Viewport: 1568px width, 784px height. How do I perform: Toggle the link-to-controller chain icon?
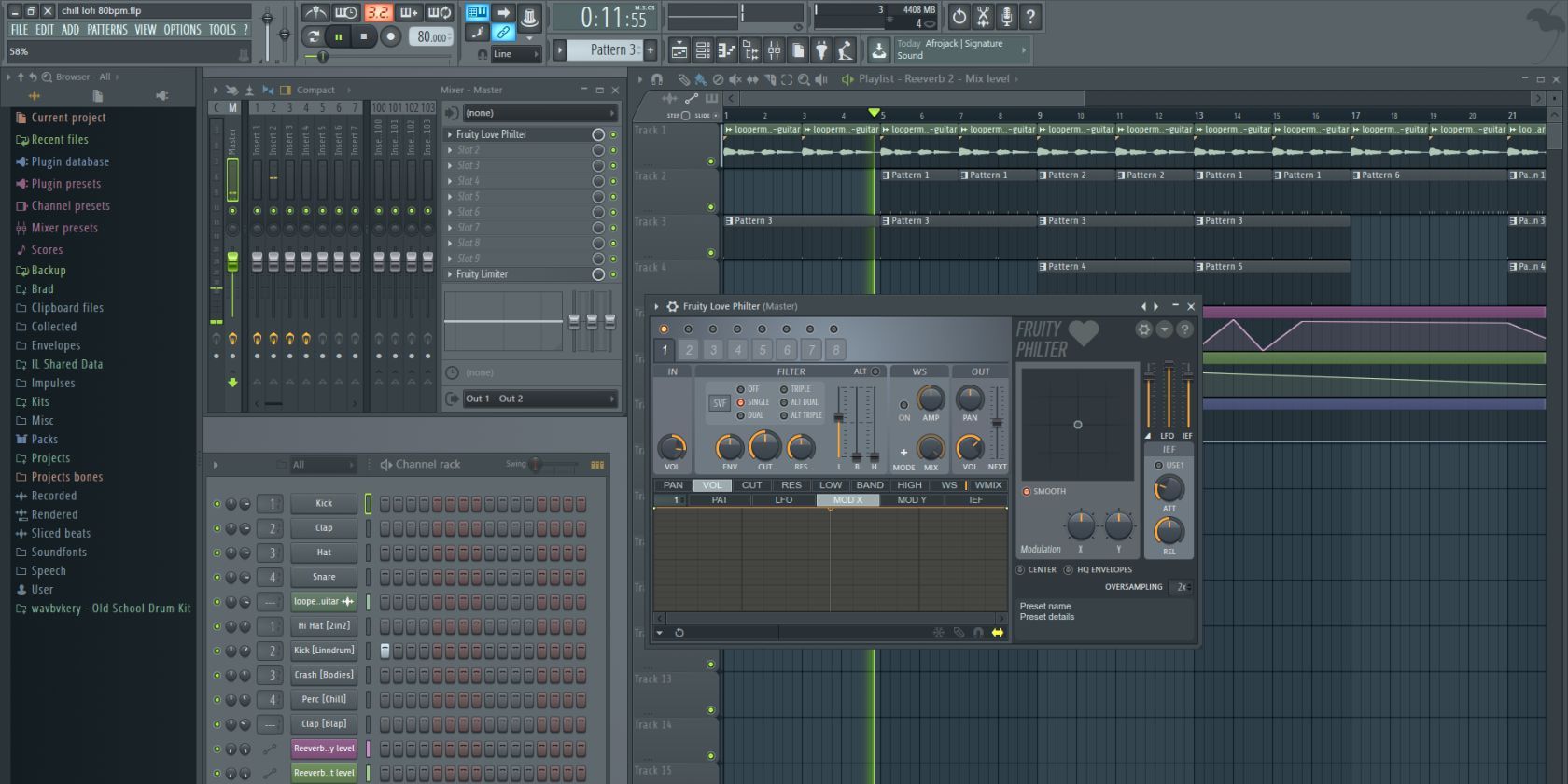tap(503, 33)
